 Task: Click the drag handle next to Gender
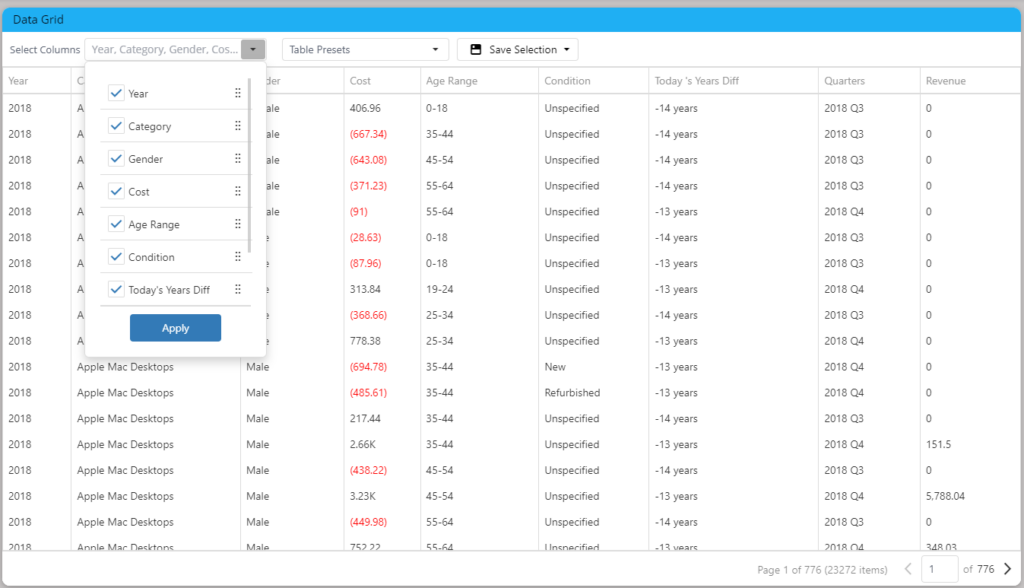(x=238, y=158)
